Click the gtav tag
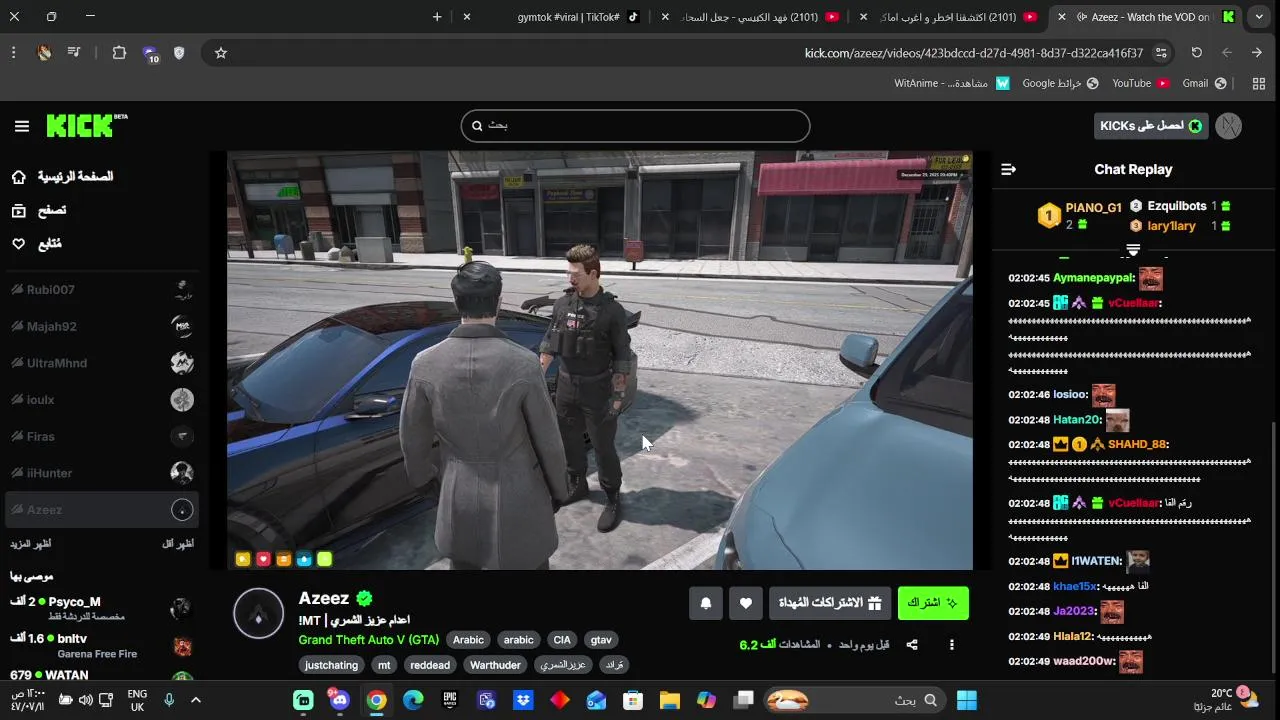 601,640
